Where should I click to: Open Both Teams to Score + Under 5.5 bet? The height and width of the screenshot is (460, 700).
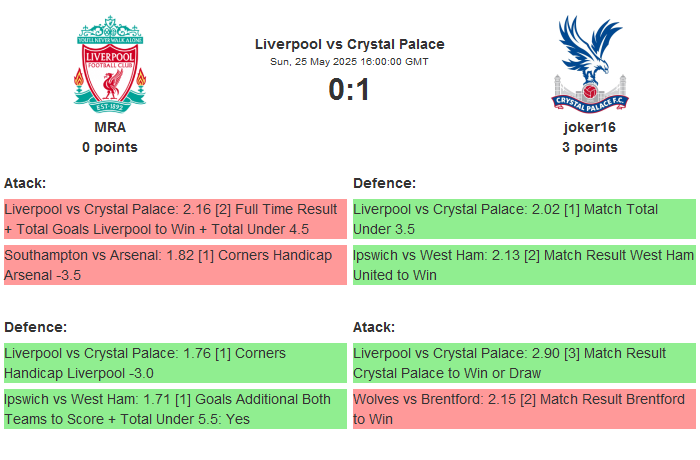pos(175,409)
